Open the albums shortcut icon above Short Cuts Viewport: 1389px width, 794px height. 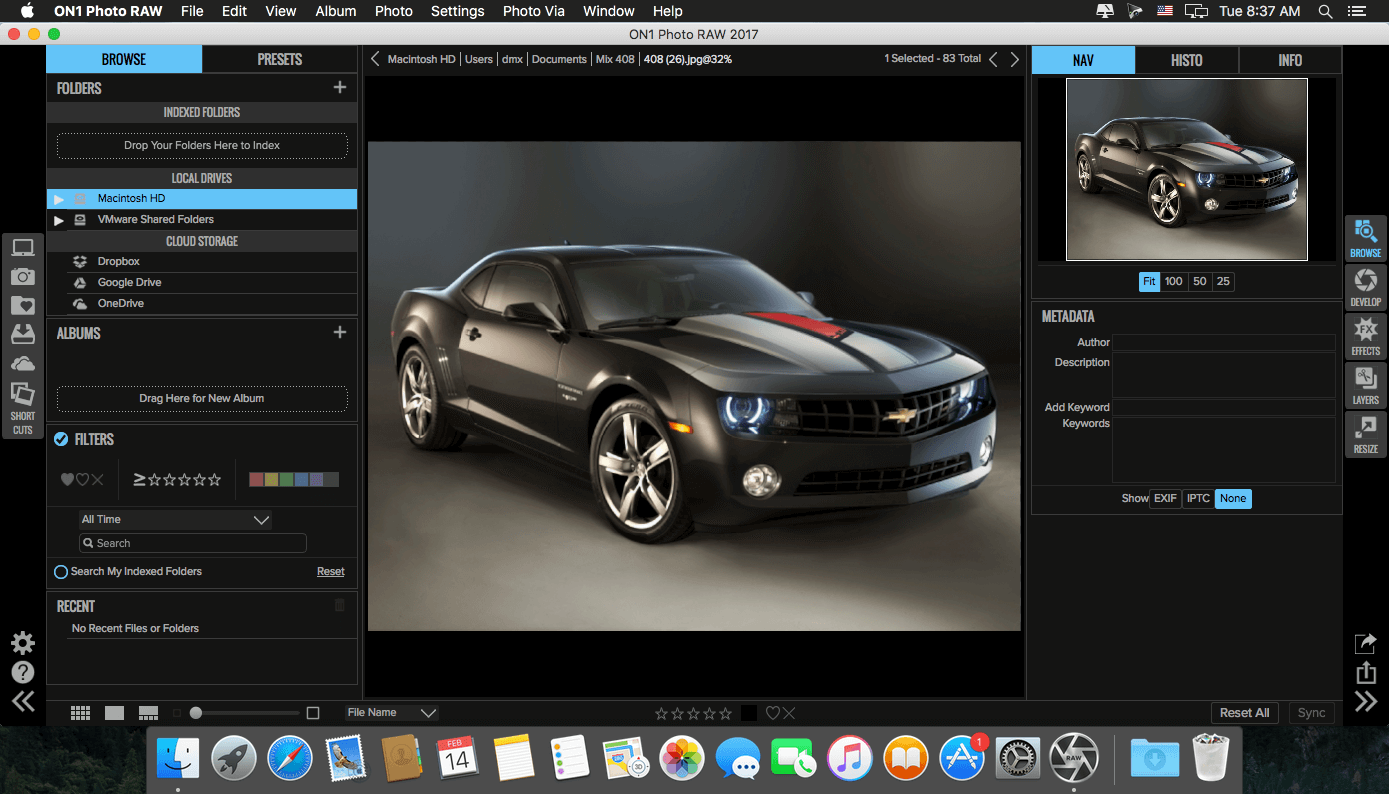[22, 393]
